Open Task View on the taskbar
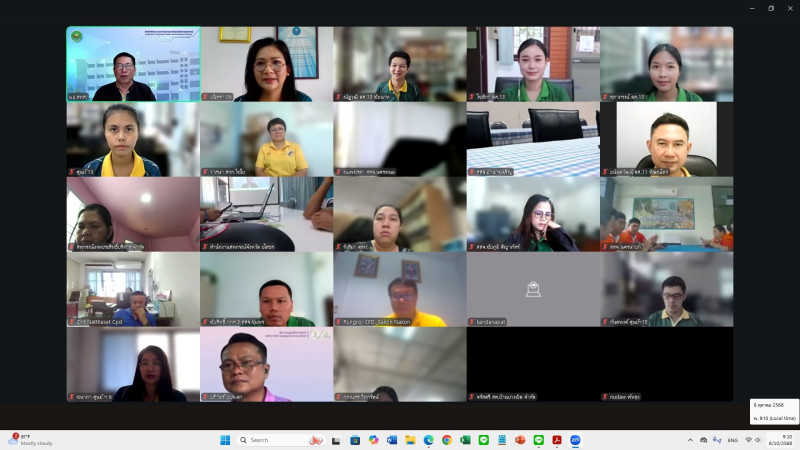Image resolution: width=800 pixels, height=450 pixels. [x=336, y=440]
